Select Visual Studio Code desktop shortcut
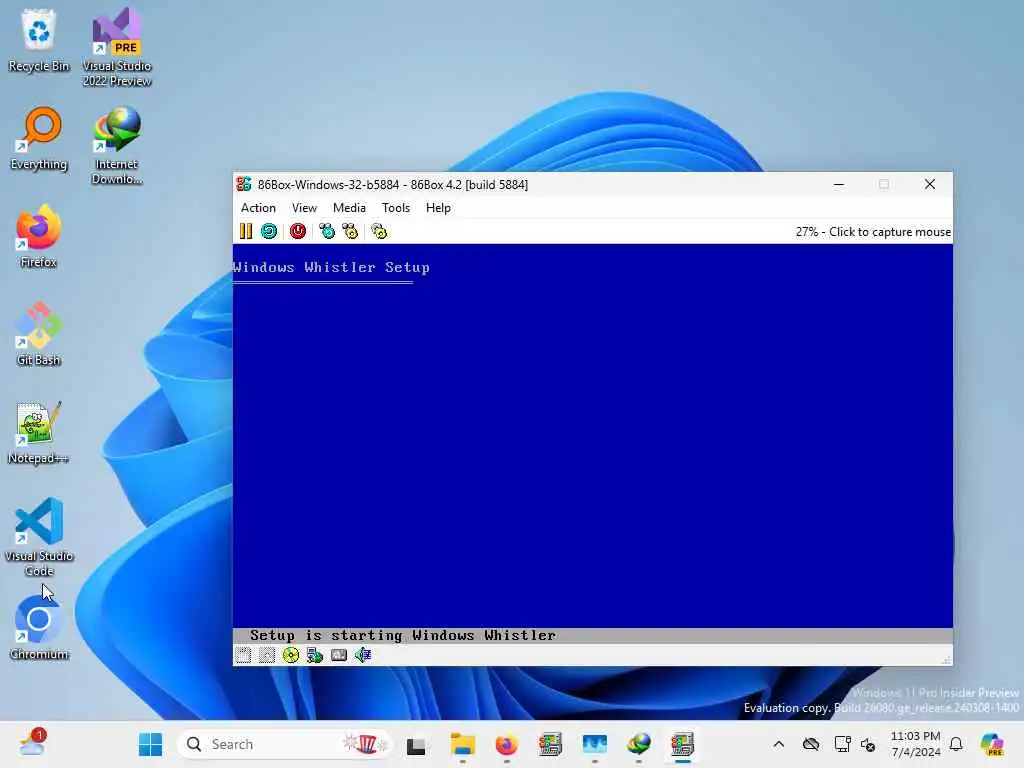This screenshot has height=768, width=1024. (39, 537)
